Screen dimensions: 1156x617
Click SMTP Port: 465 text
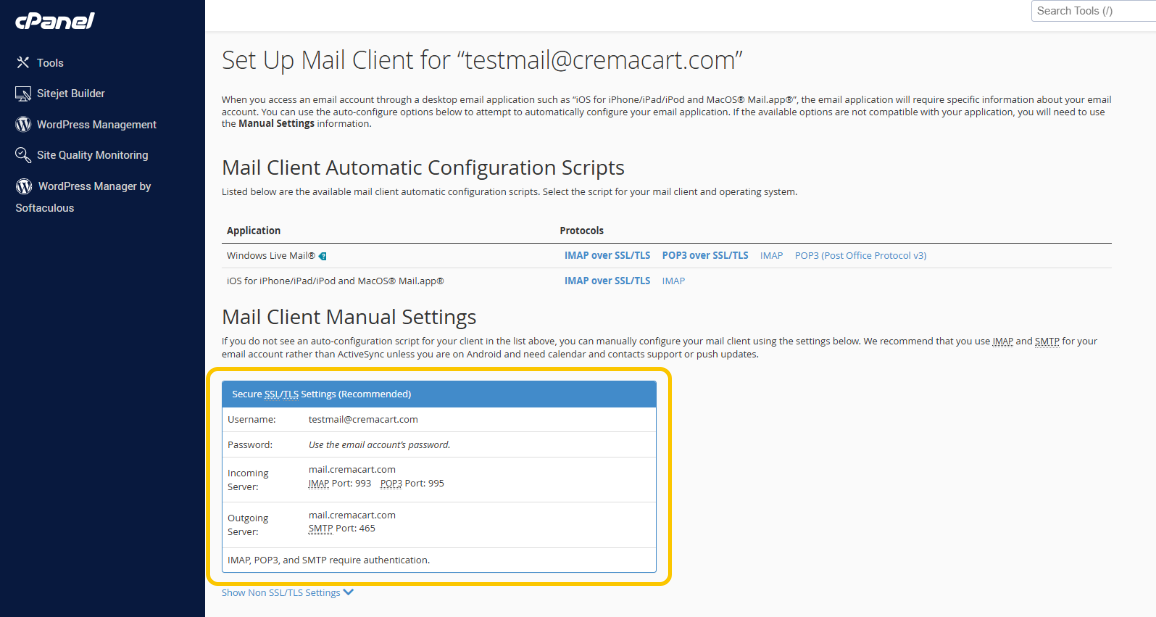coord(341,529)
